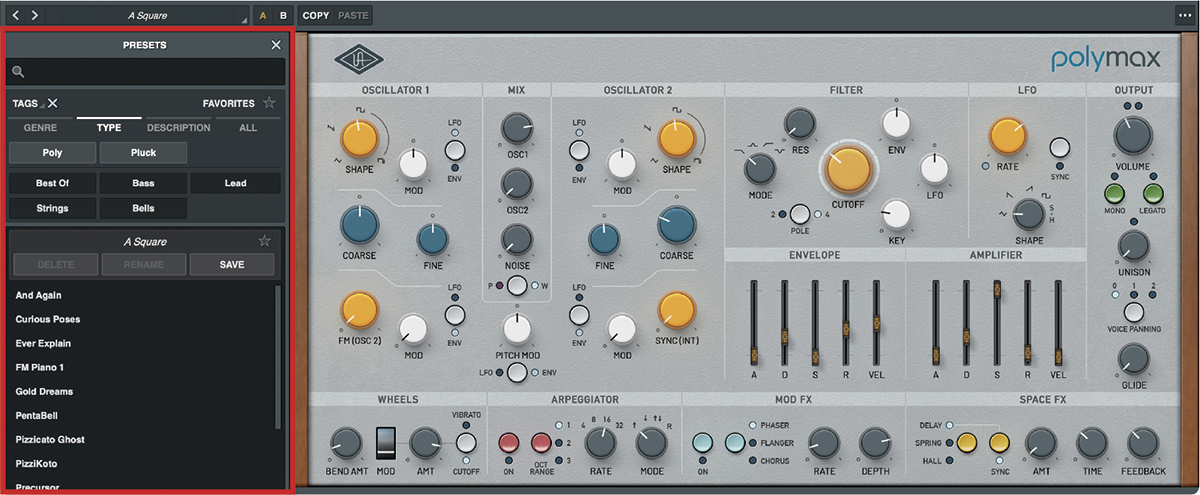The width and height of the screenshot is (1200, 495).
Task: Click the Glide knob
Action: tap(1133, 360)
